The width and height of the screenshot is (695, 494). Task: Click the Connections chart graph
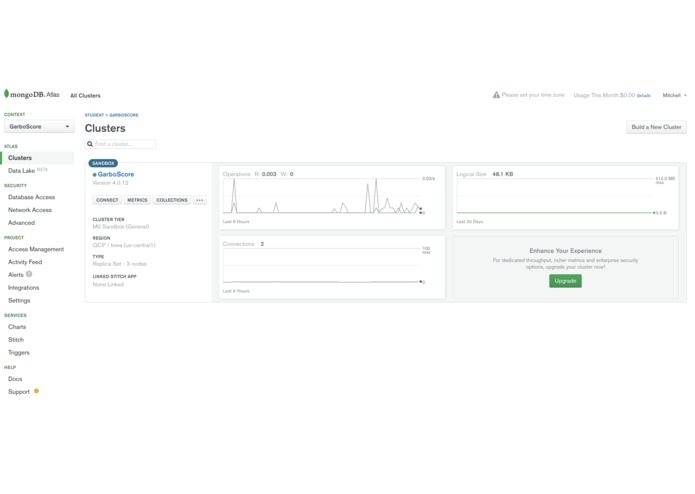pyautogui.click(x=323, y=265)
